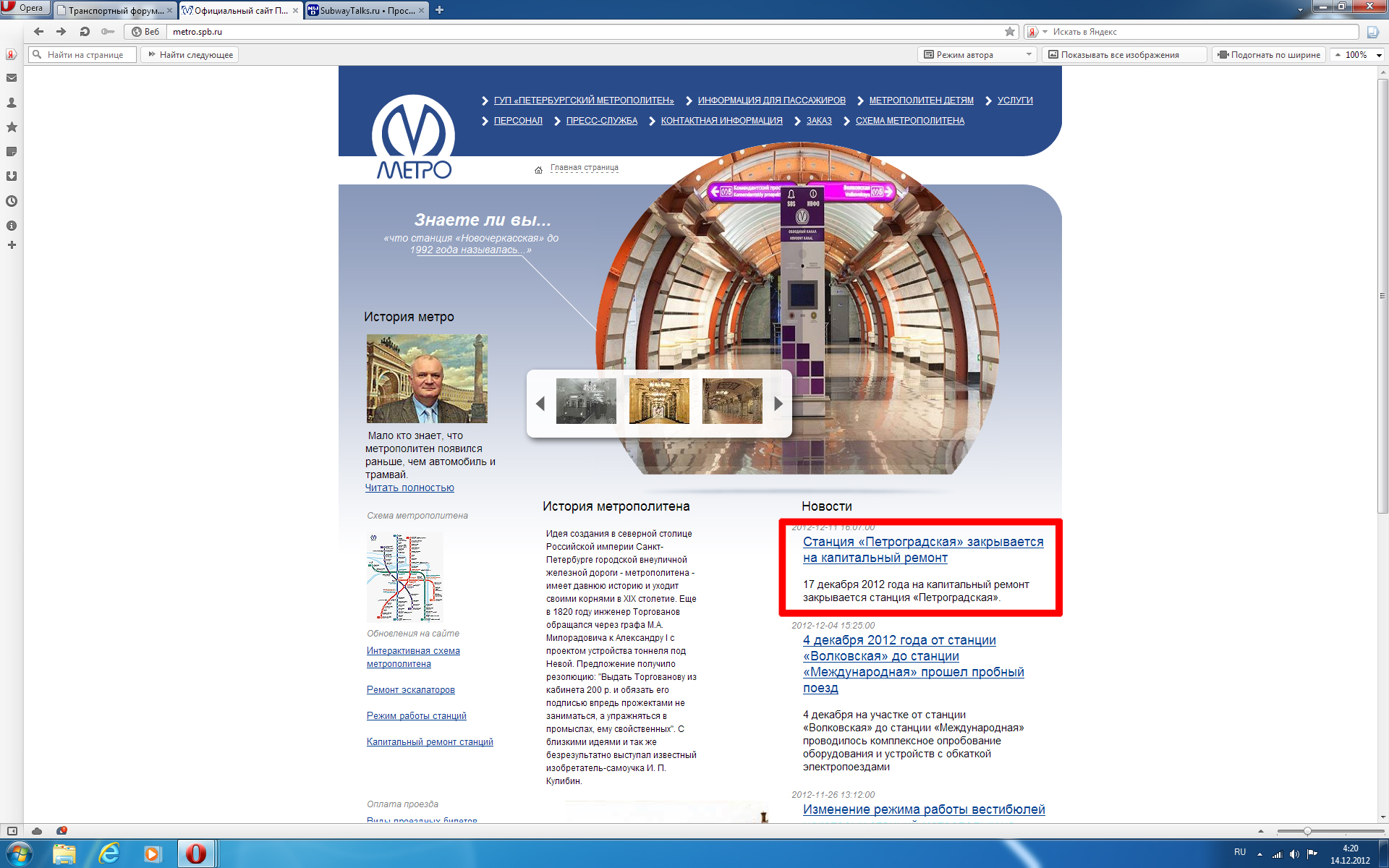
Task: Open the 100% zoom level dropdown
Action: (1379, 55)
